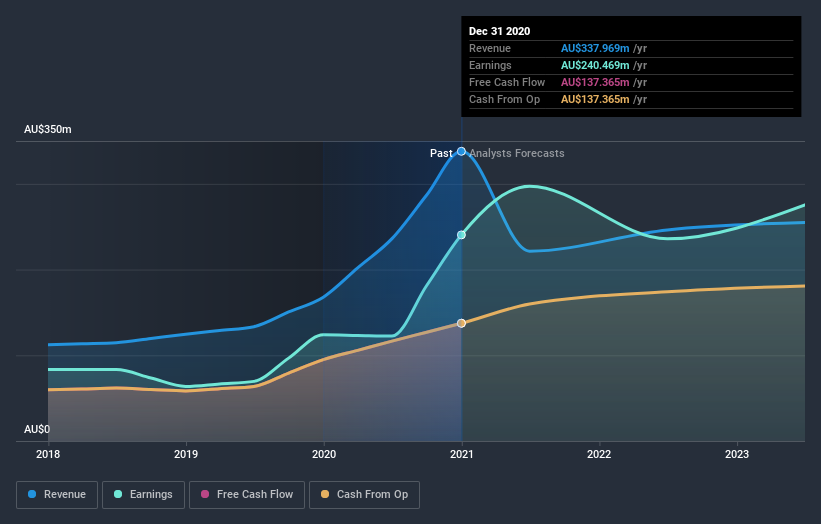
Task: Click the 'Analysts Forecasts' label
Action: click(x=517, y=153)
